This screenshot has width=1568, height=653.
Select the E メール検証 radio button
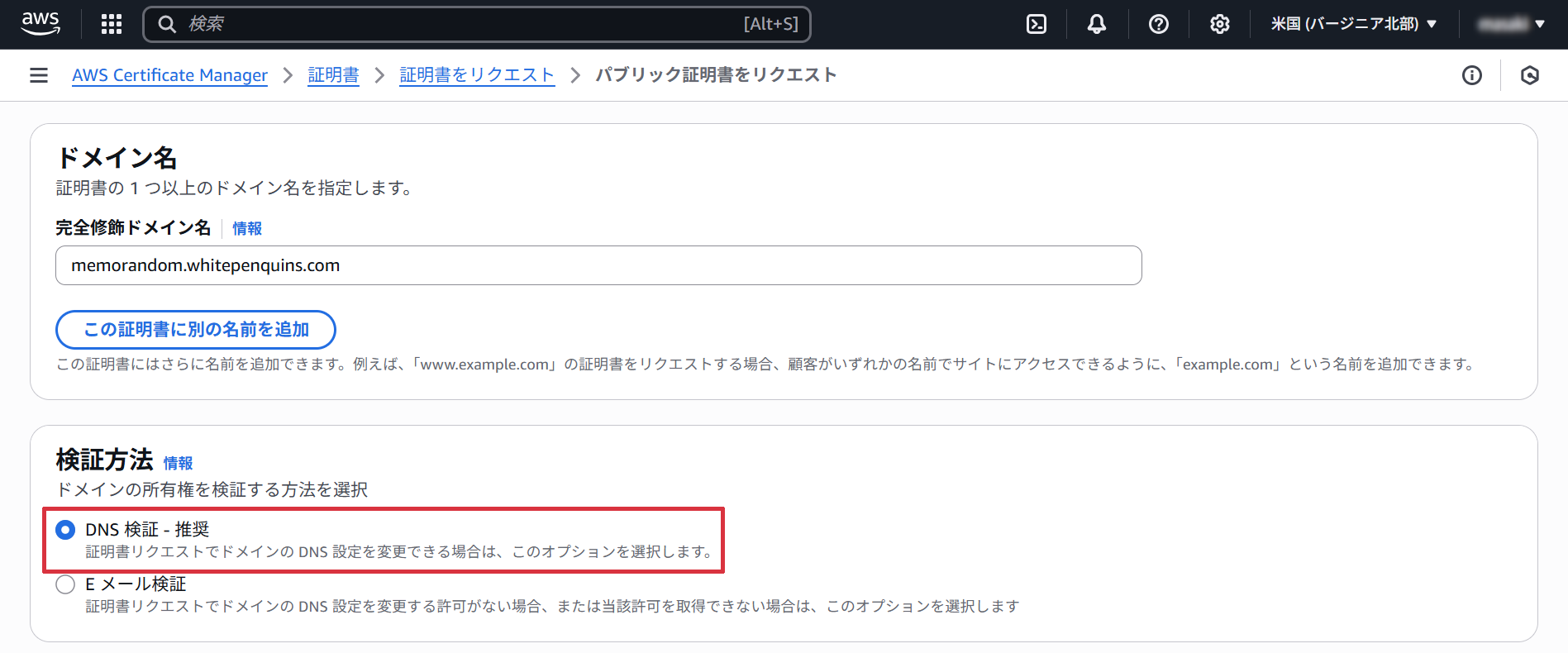click(x=65, y=585)
